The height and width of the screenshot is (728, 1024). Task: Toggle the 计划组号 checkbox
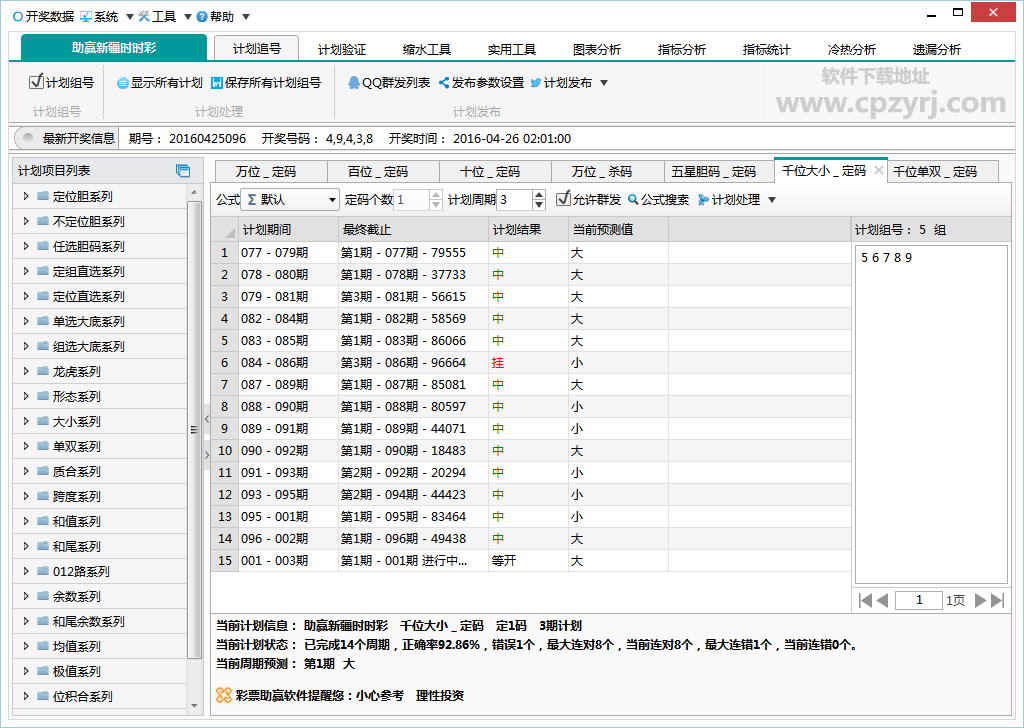click(x=37, y=82)
